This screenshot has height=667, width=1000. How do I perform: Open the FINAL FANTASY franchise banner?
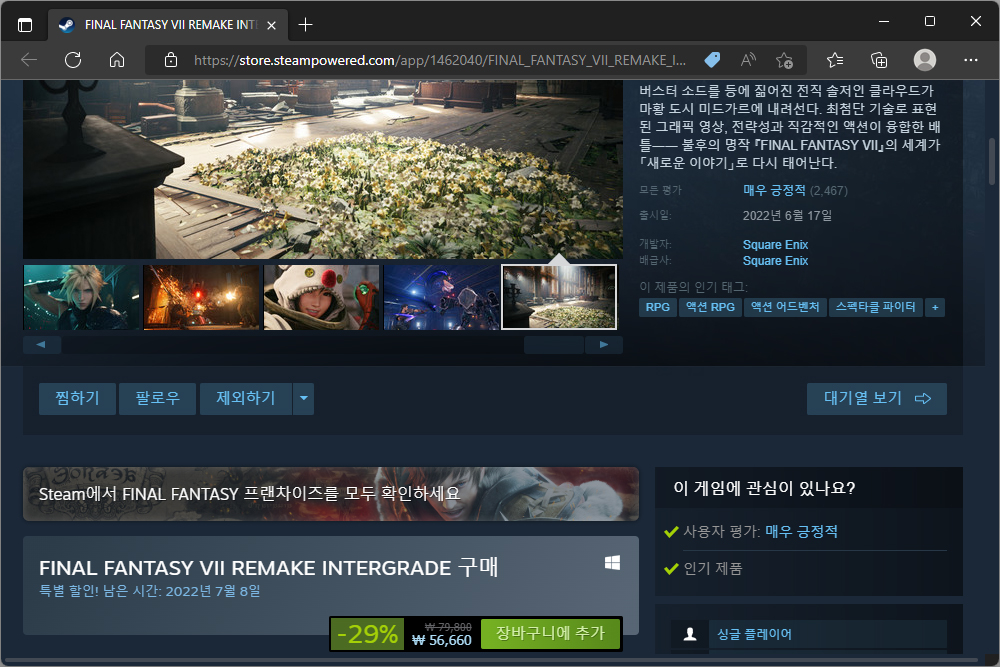tap(331, 494)
